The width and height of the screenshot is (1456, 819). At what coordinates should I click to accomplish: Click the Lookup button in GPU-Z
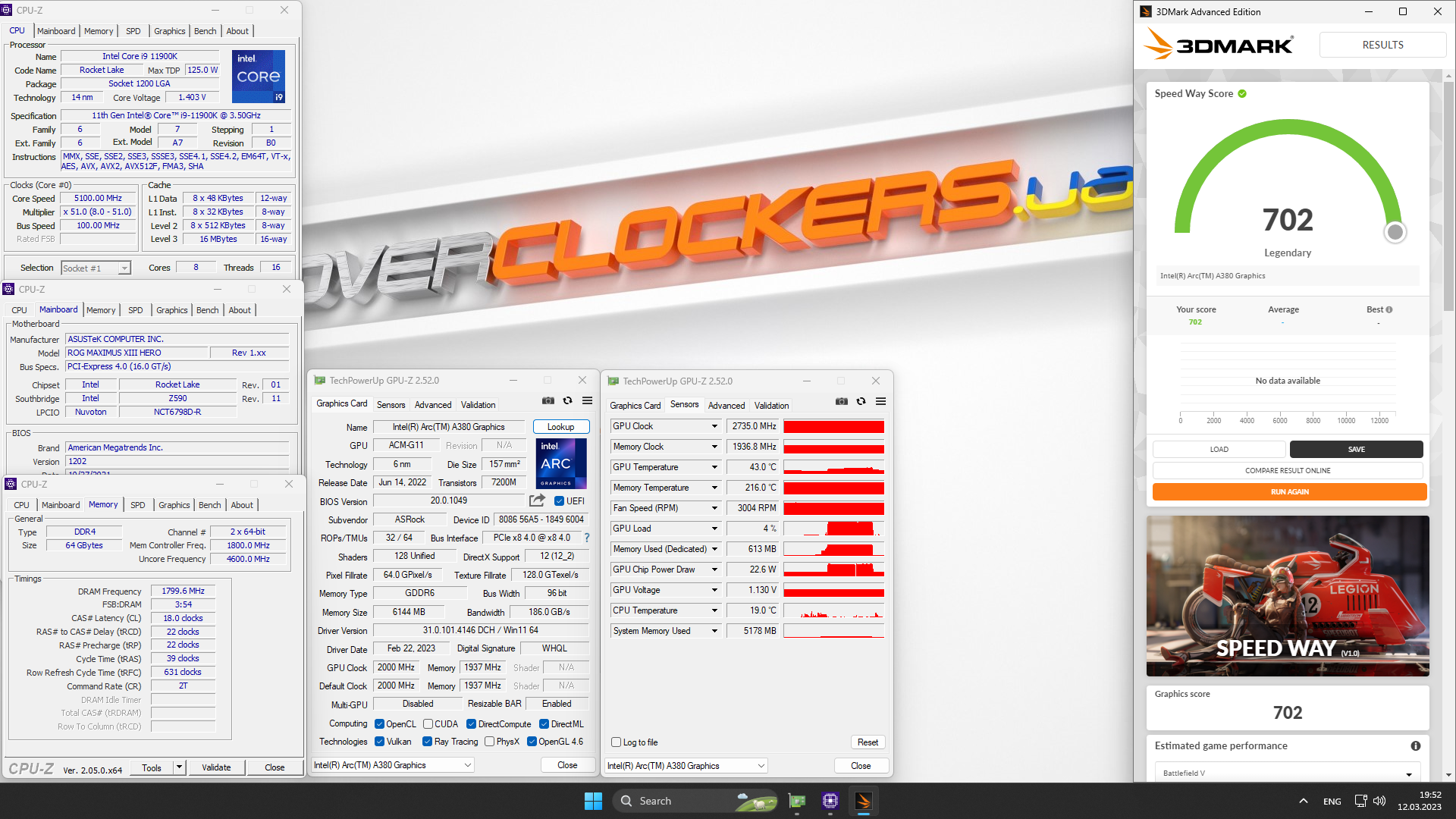pos(561,427)
